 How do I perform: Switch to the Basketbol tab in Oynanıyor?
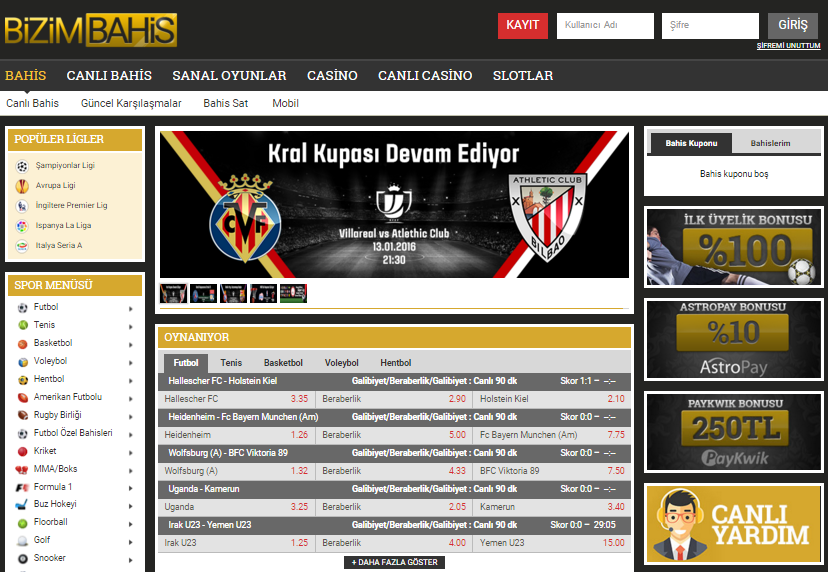tap(283, 363)
